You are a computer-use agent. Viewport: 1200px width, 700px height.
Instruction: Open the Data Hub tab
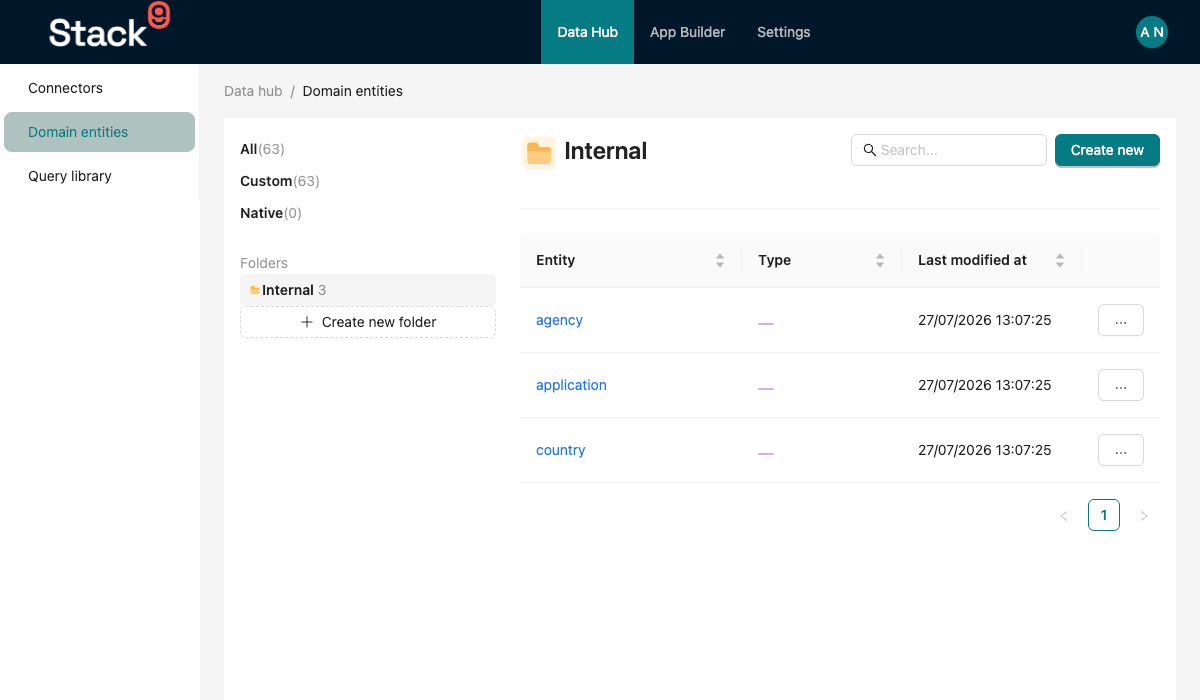click(x=588, y=32)
